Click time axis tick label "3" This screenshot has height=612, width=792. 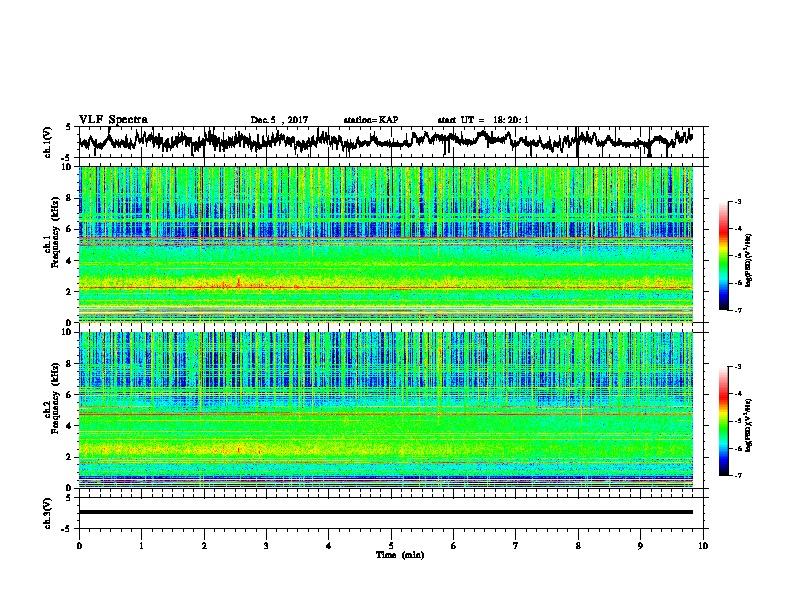(x=266, y=546)
